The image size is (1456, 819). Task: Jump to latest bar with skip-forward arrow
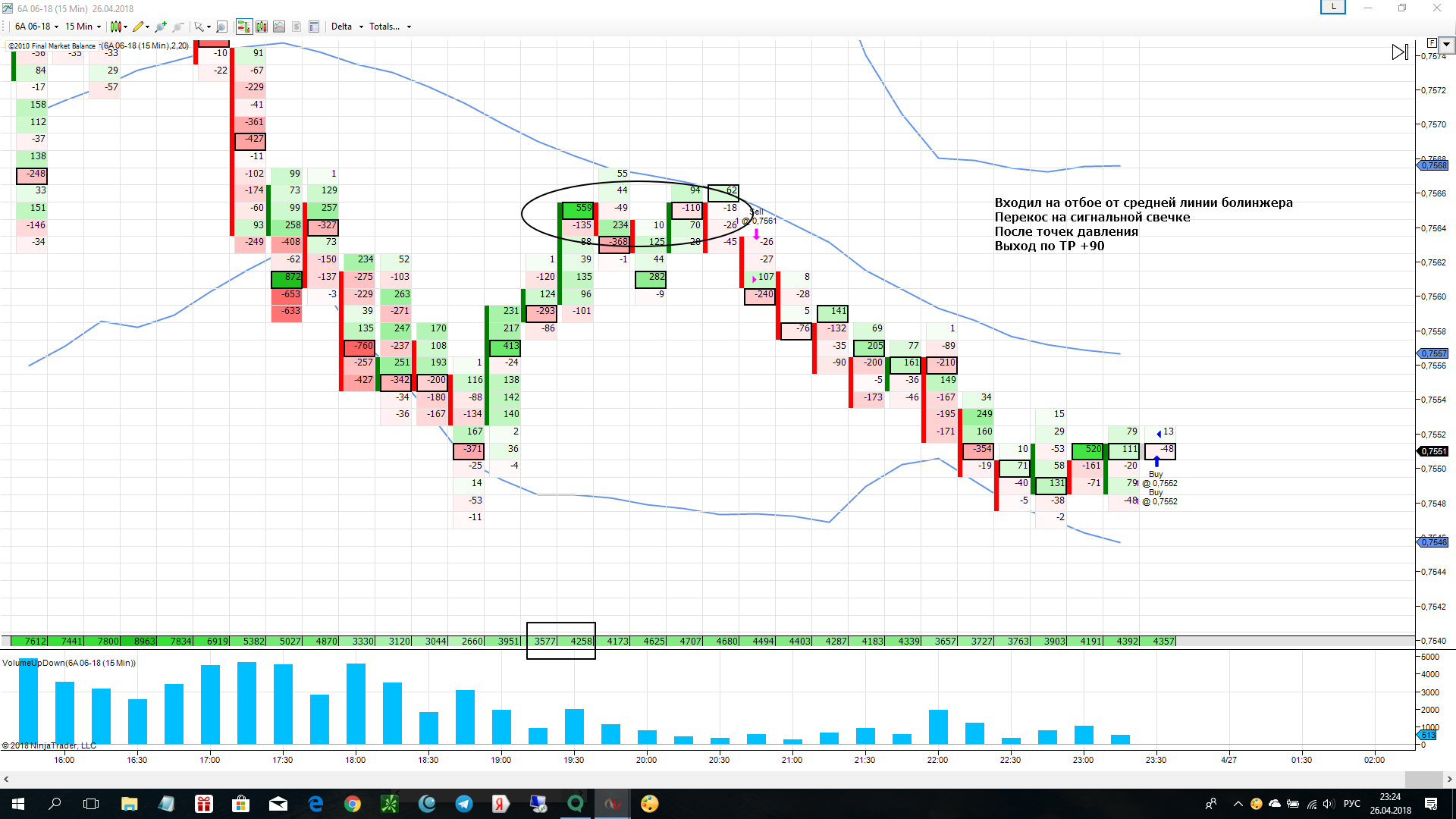click(x=1400, y=52)
